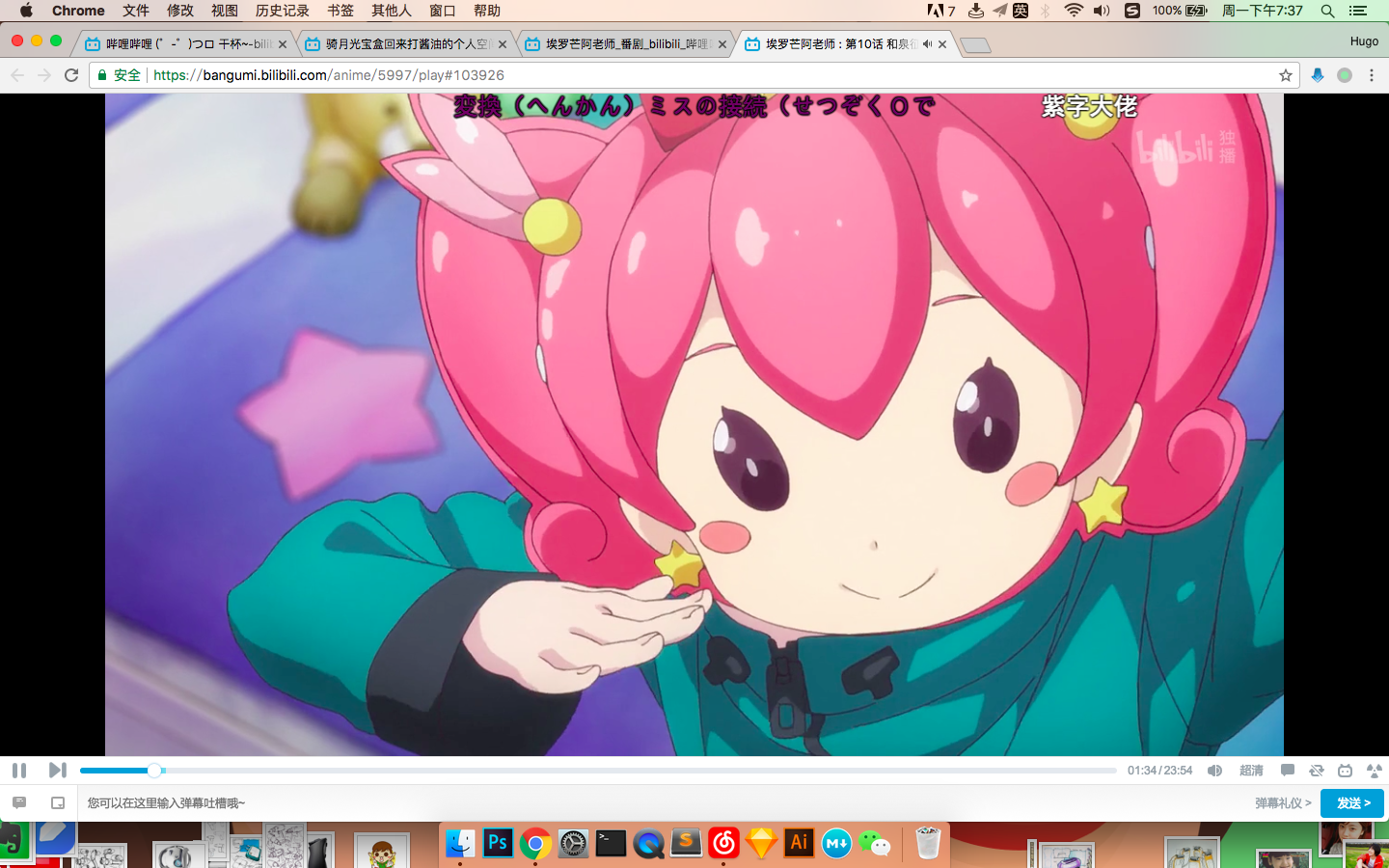Launch Illustrator from the Dock

click(x=799, y=843)
